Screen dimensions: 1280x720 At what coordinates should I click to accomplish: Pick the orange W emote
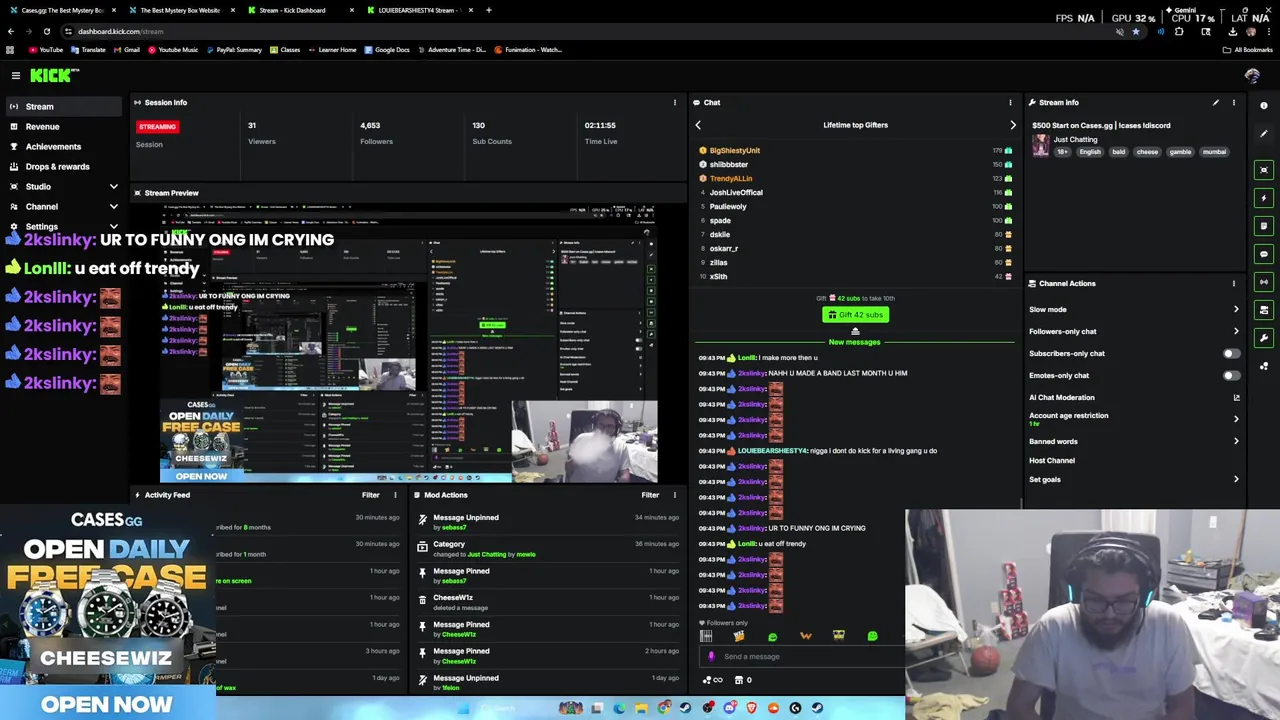point(805,636)
